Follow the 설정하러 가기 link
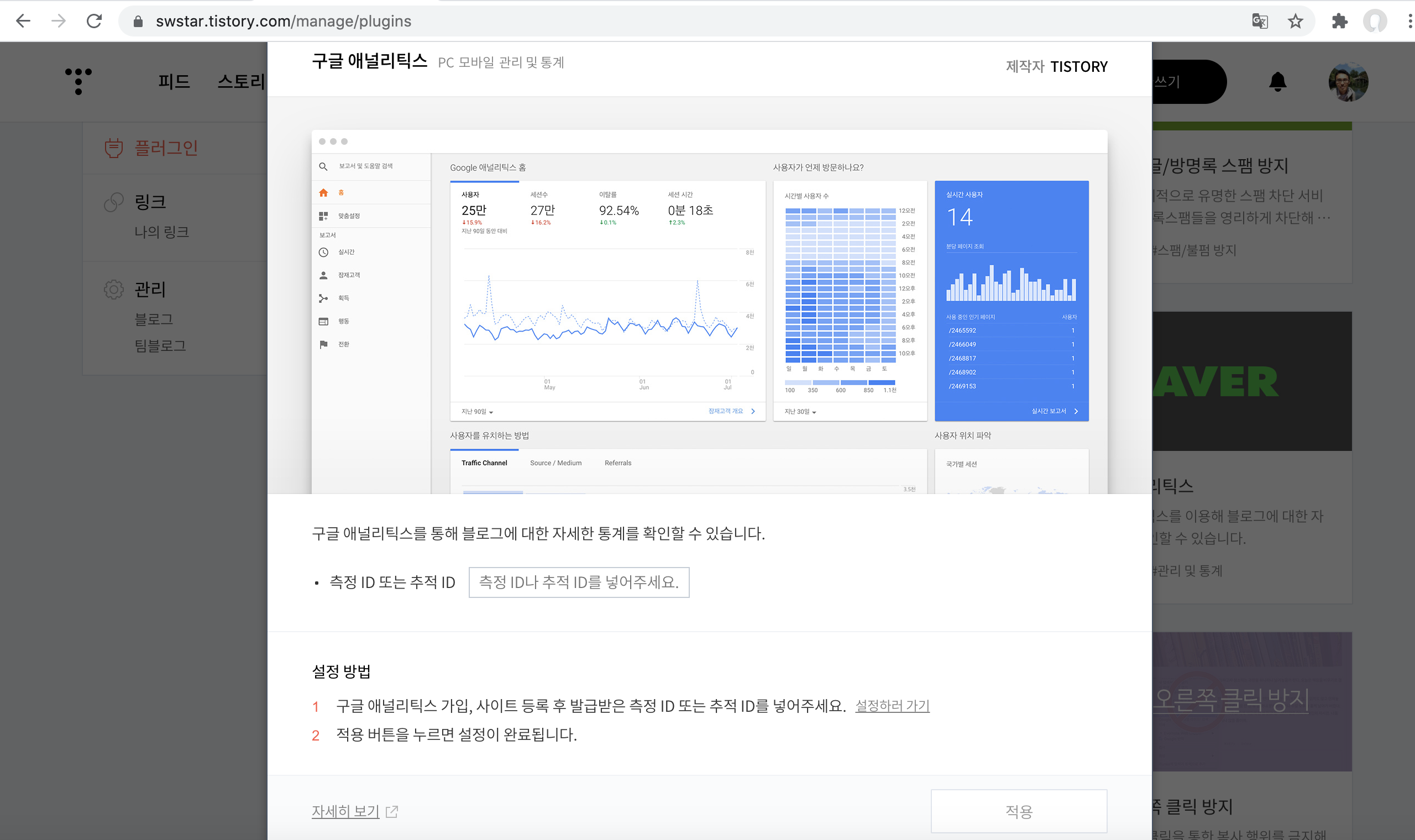 coord(892,705)
